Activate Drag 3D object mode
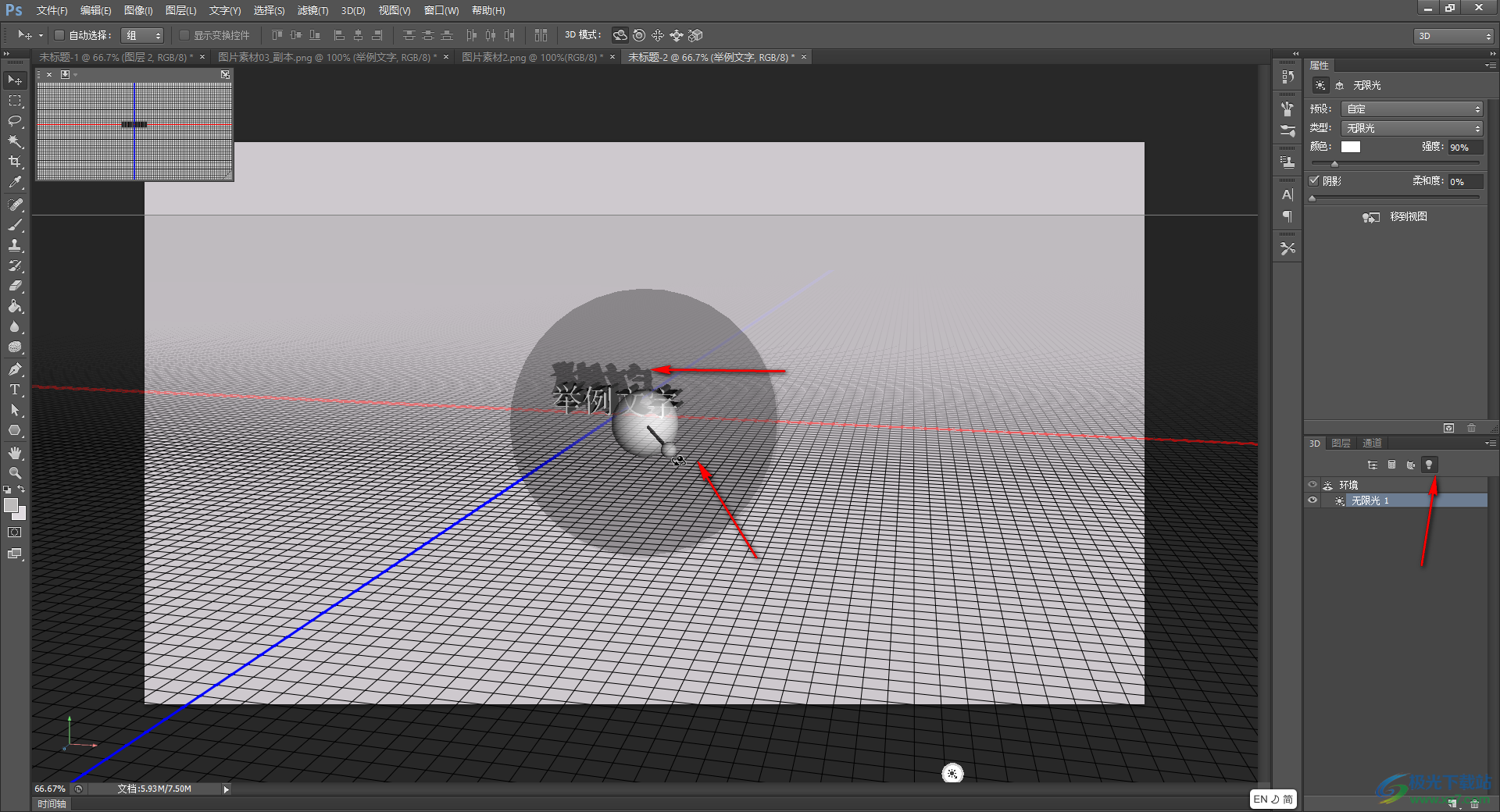Viewport: 1500px width, 812px height. click(x=658, y=35)
